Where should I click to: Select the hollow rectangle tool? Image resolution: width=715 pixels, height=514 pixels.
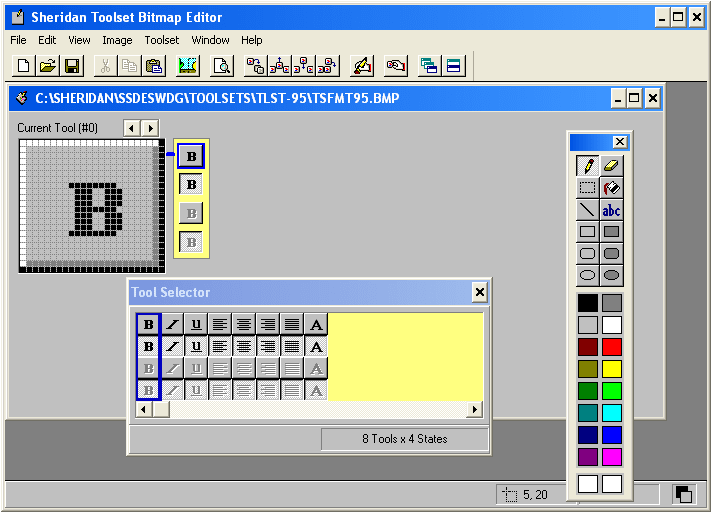[587, 232]
